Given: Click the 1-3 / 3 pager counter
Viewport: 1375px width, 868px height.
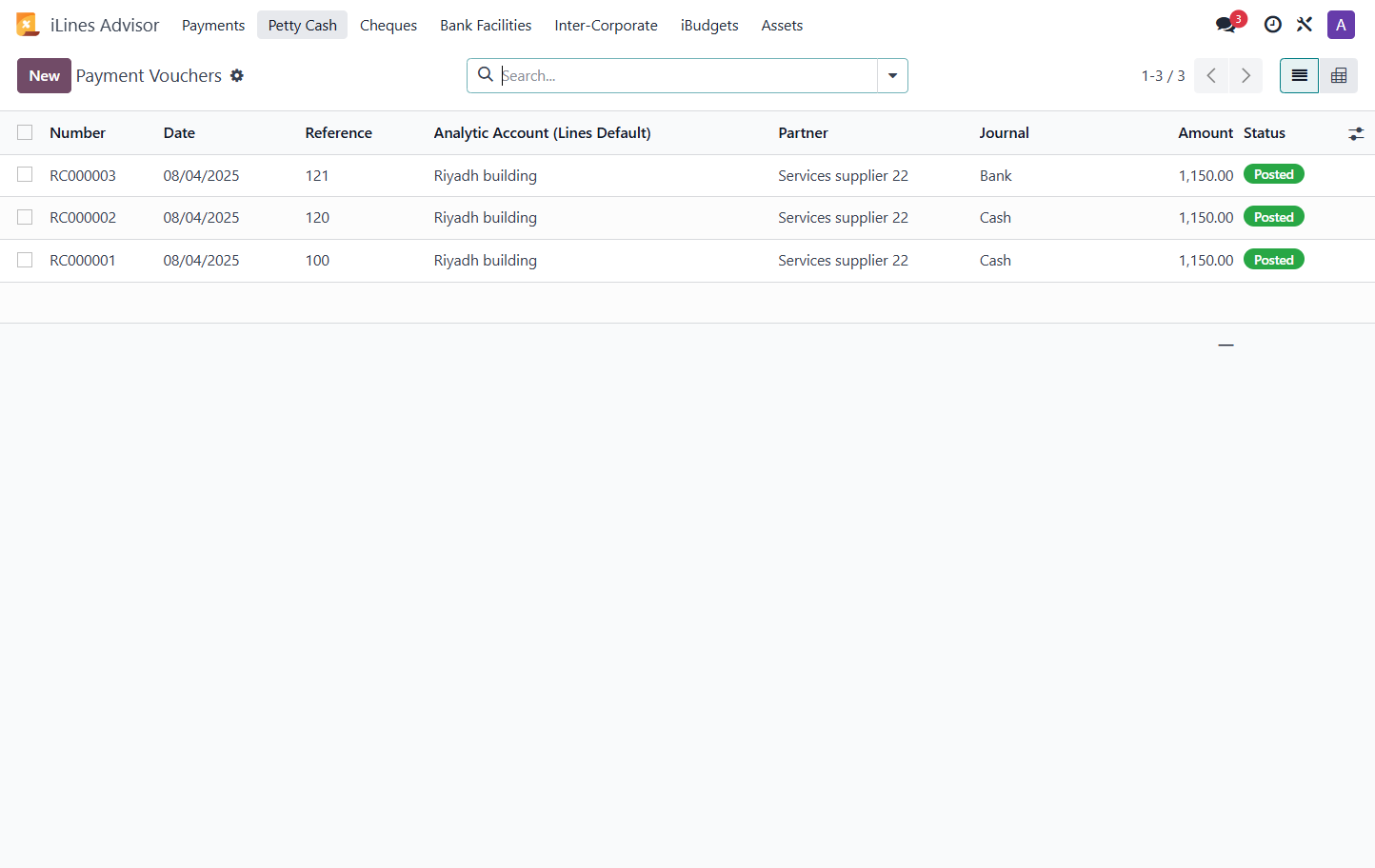Looking at the screenshot, I should coord(1163,75).
